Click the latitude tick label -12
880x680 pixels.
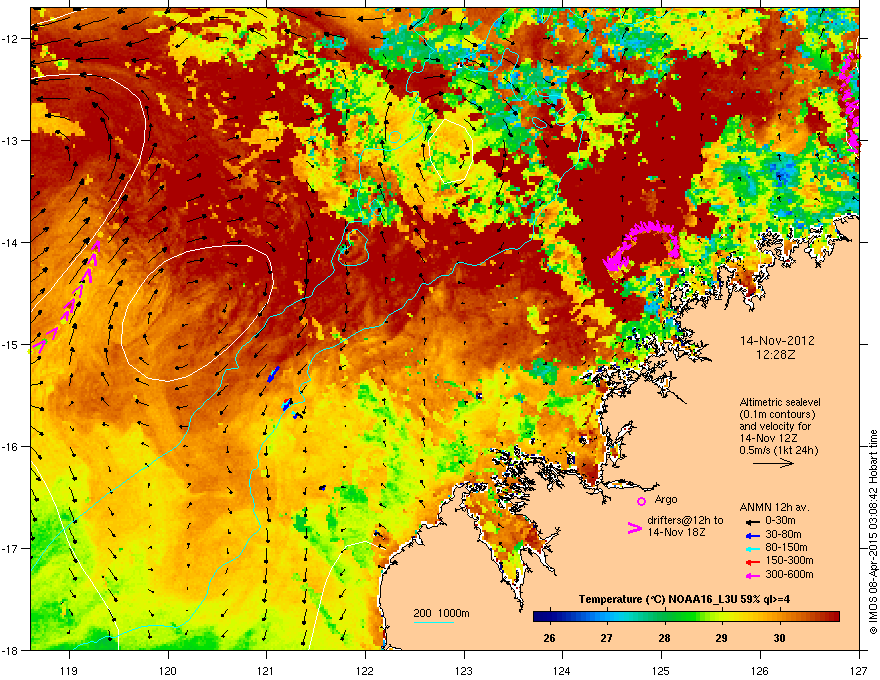click(x=10, y=39)
